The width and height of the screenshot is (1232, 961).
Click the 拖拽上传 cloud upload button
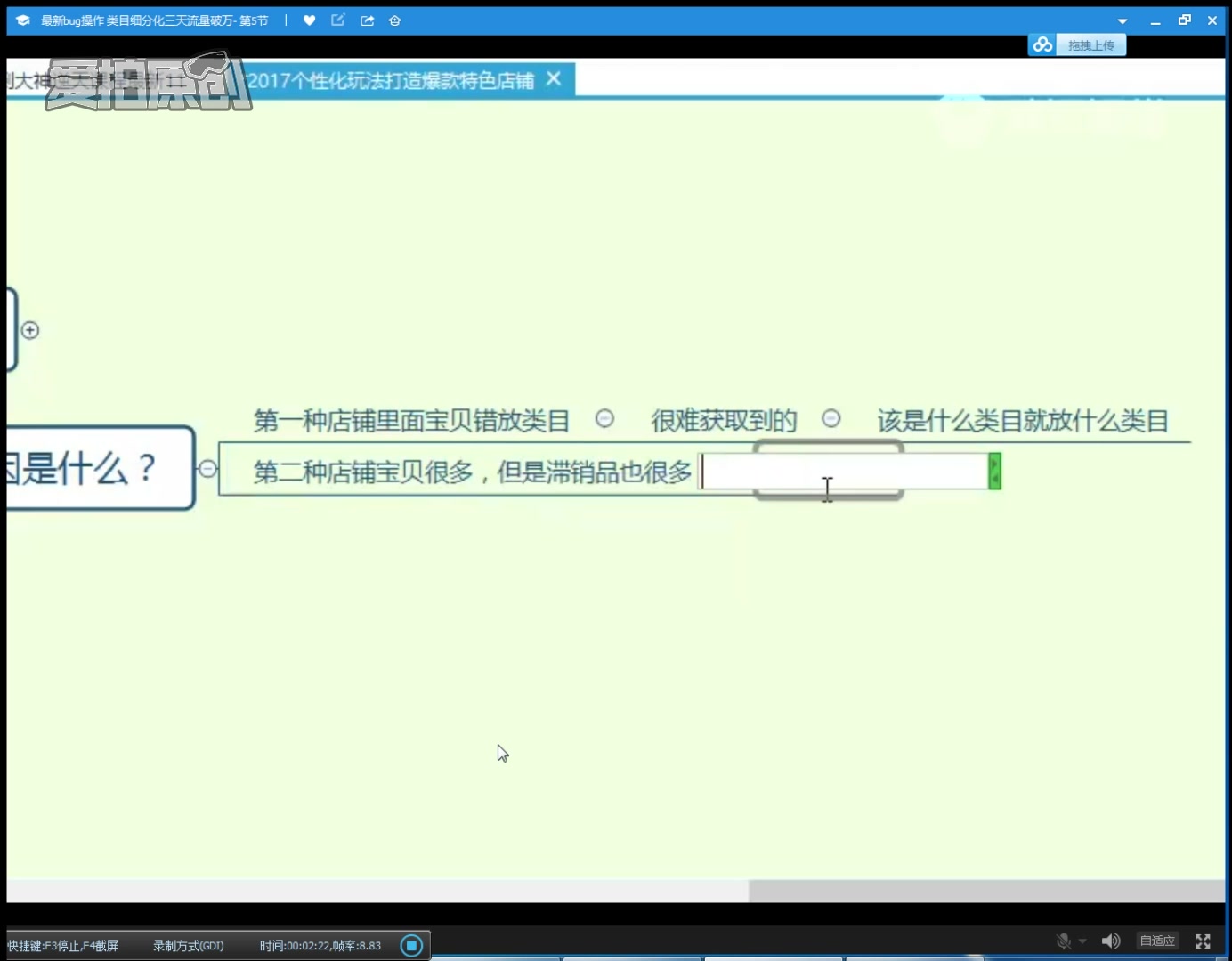point(1077,45)
